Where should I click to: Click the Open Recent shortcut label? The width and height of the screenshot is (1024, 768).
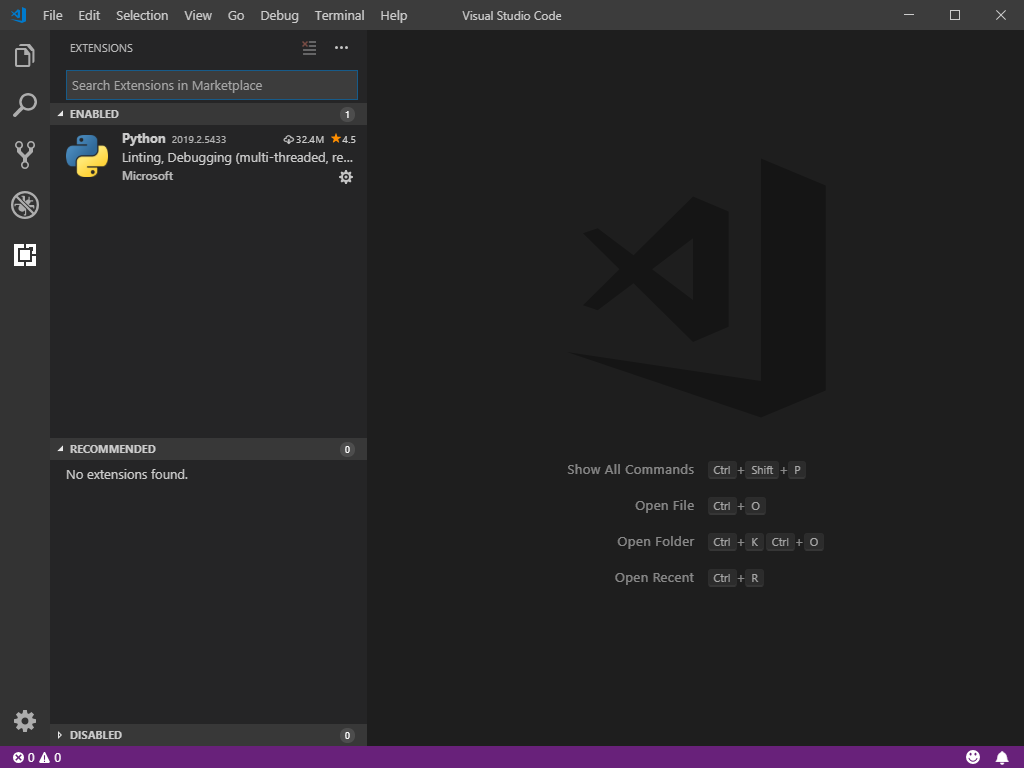654,577
